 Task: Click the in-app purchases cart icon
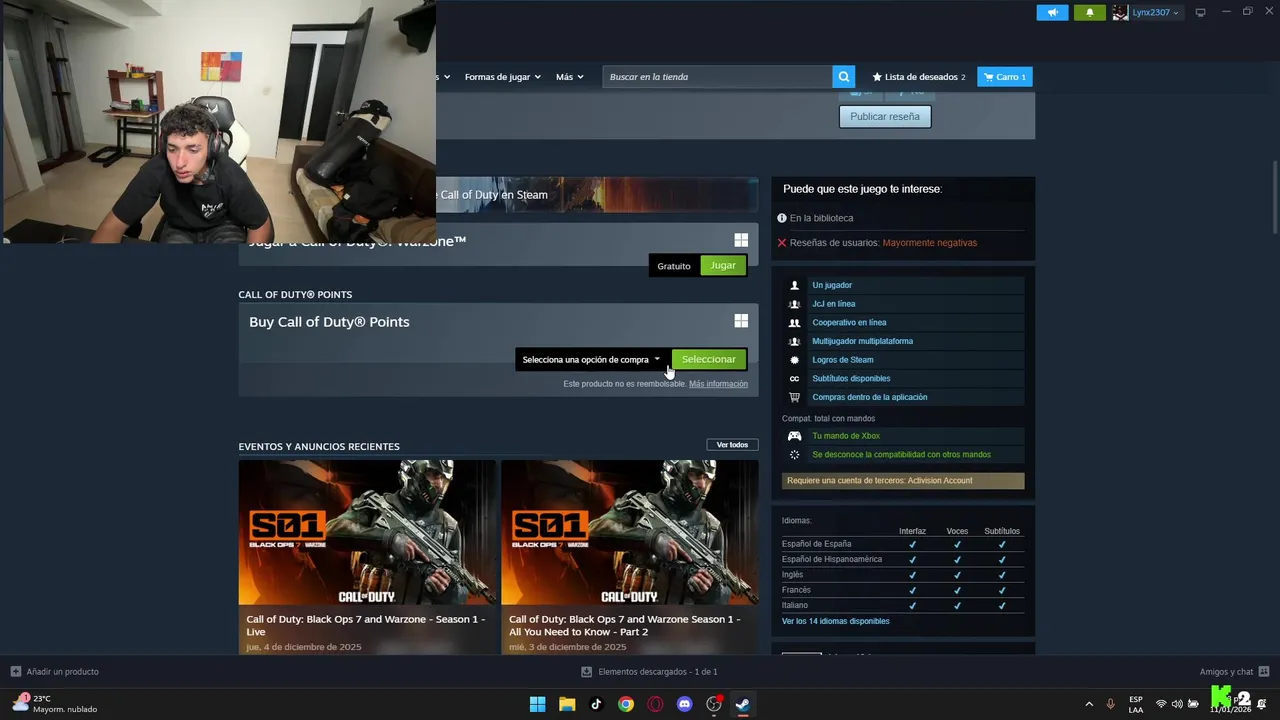[795, 397]
